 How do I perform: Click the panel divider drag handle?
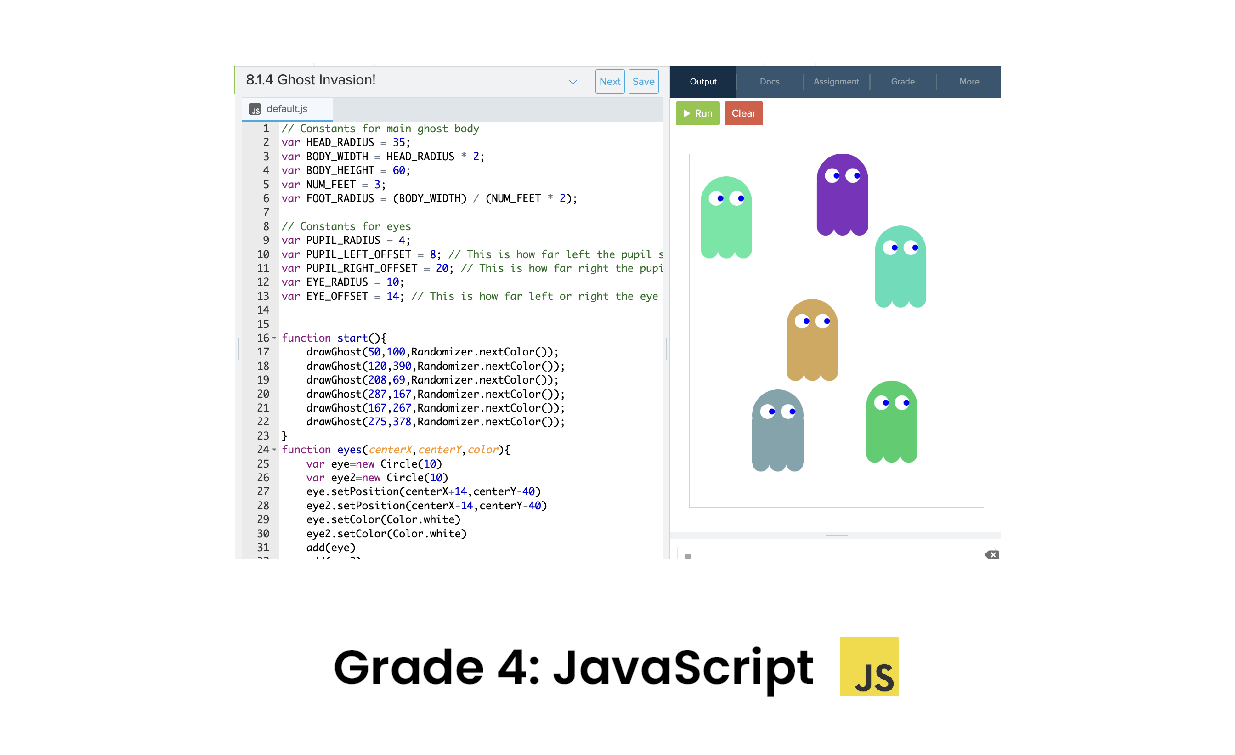pos(835,535)
